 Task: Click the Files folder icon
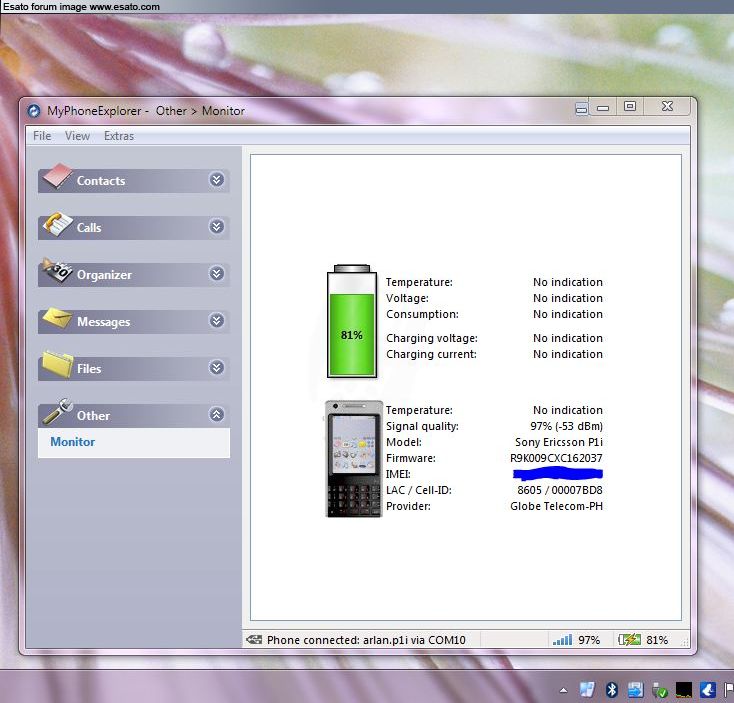[58, 366]
